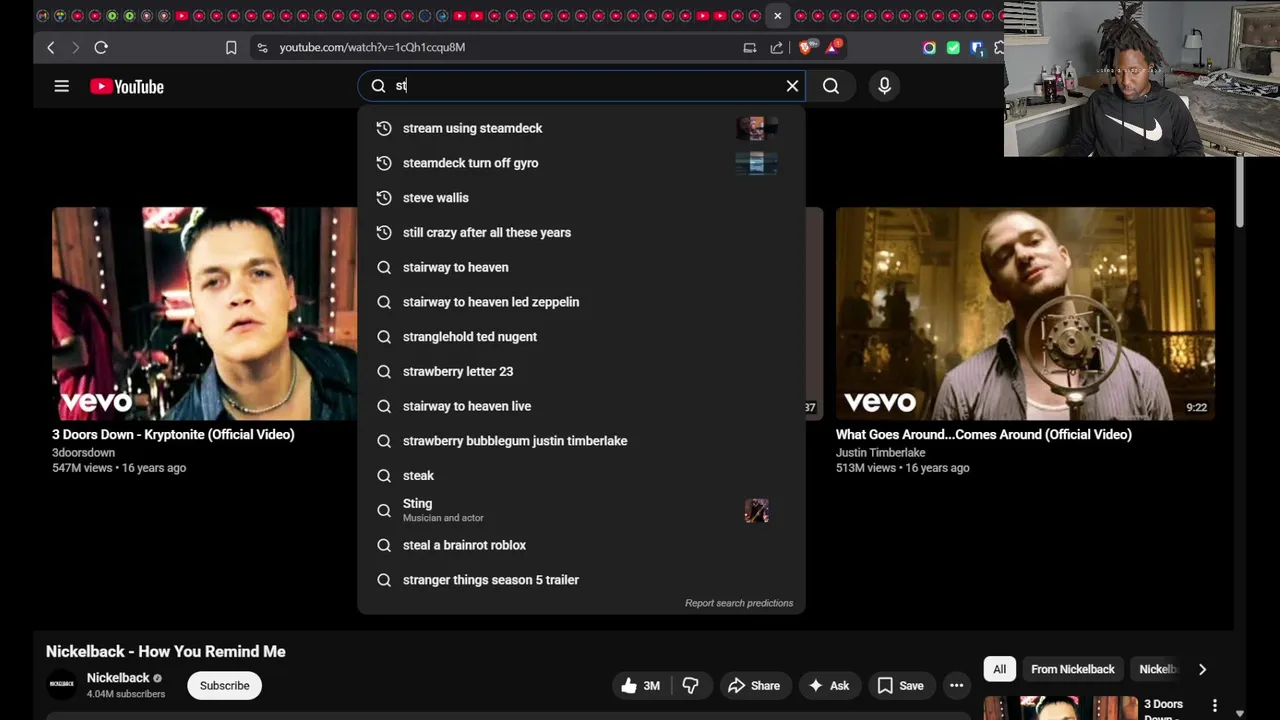Screen dimensions: 1280x720
Task: Pick steal a brainrot roblox suggestion
Action: (581, 545)
